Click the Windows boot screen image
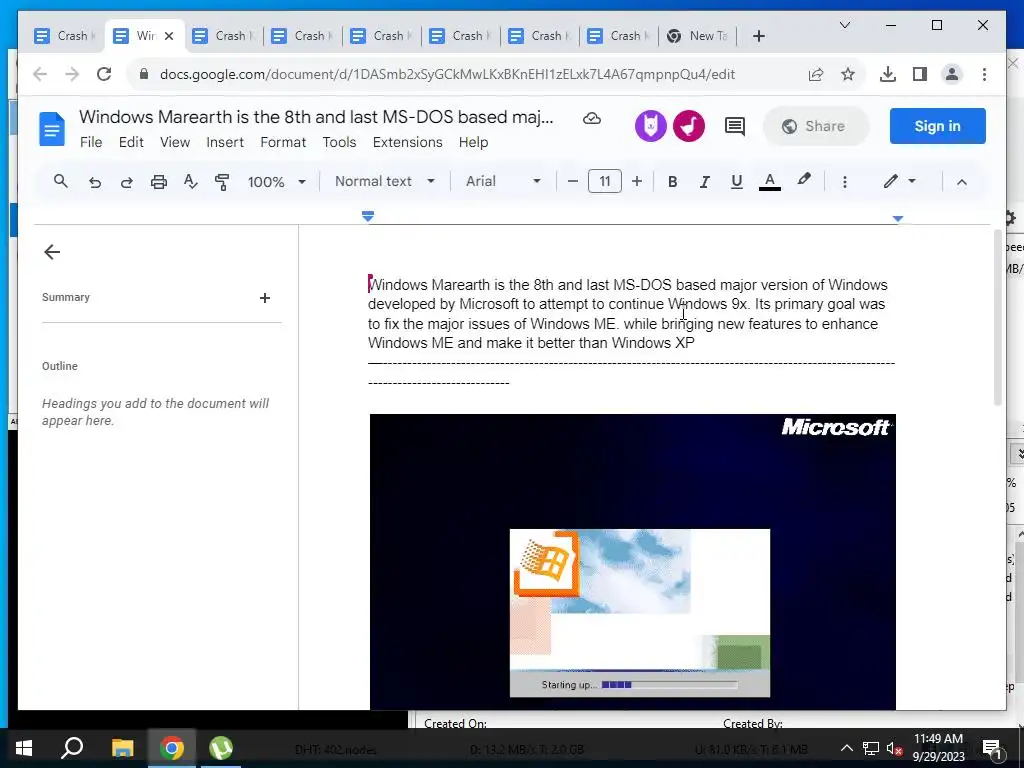The width and height of the screenshot is (1024, 768). [x=632, y=562]
